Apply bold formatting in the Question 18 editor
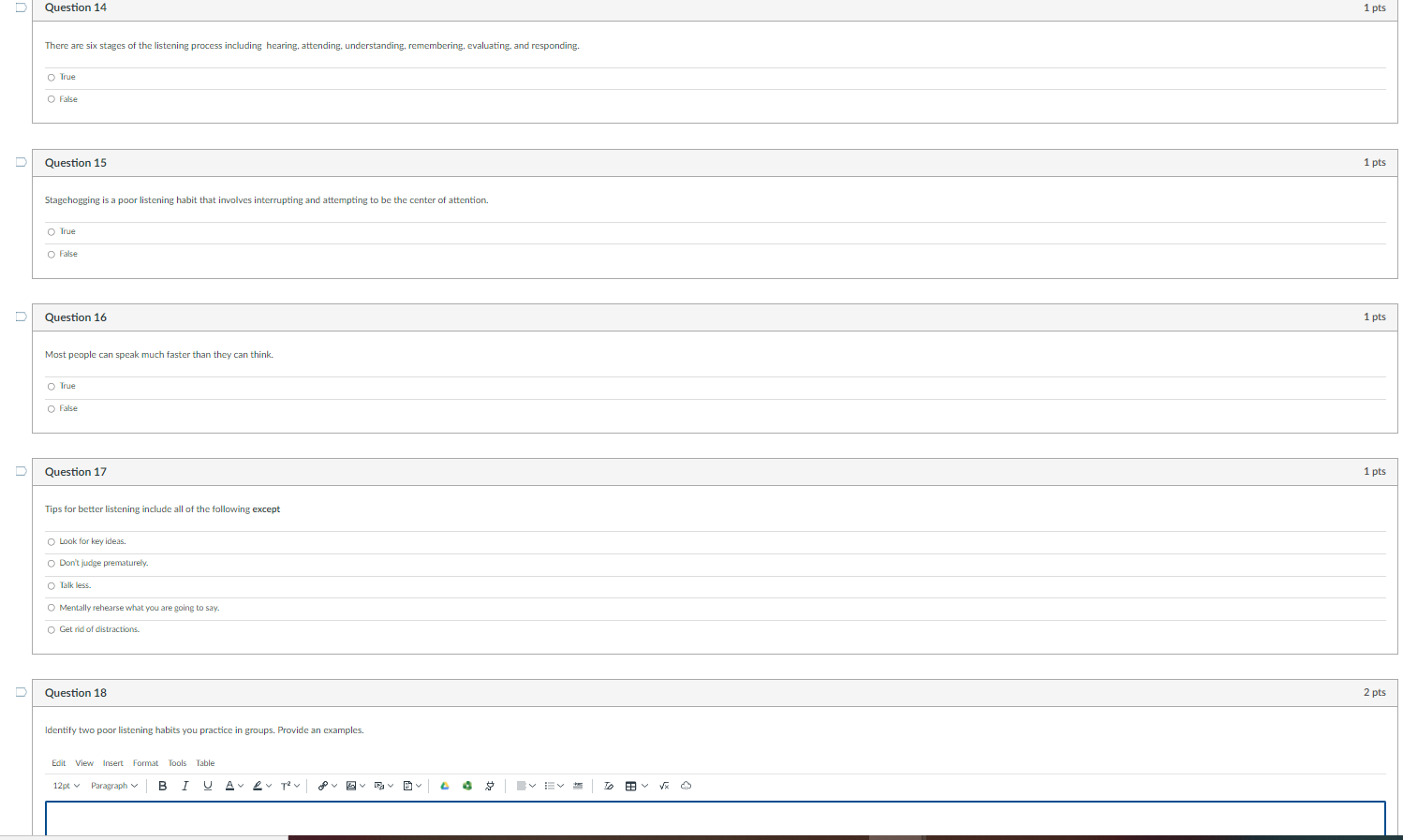This screenshot has height=840, width=1403. coord(162,786)
